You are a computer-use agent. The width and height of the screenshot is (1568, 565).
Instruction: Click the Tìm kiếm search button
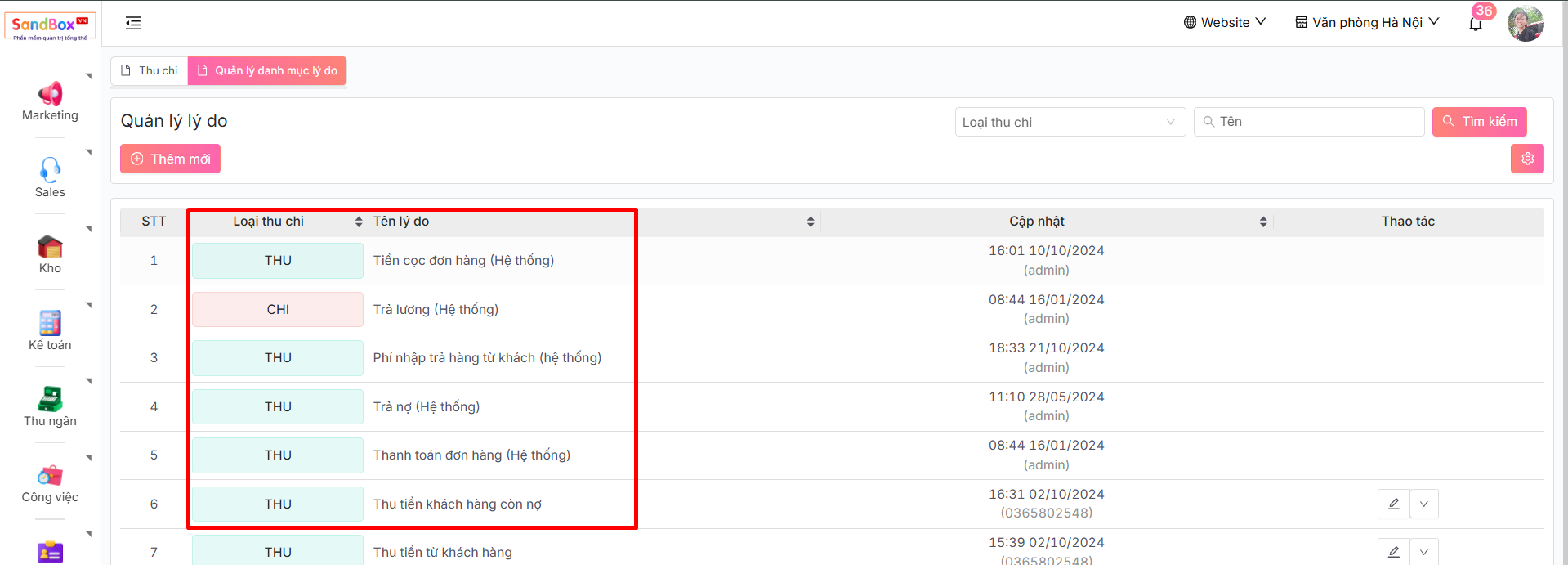point(1479,122)
